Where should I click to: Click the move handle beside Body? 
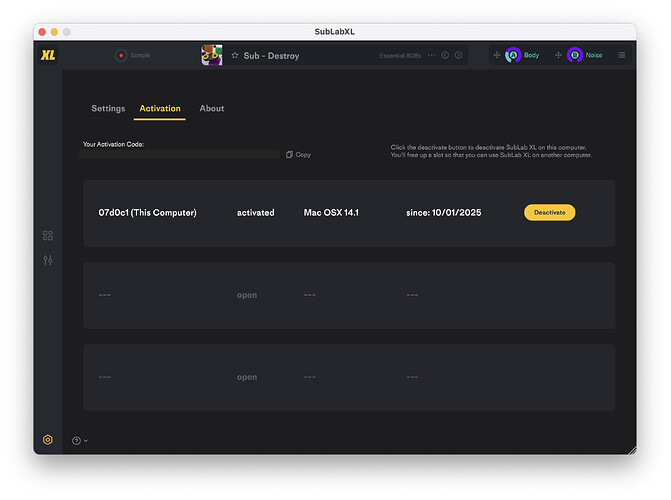pyautogui.click(x=497, y=55)
